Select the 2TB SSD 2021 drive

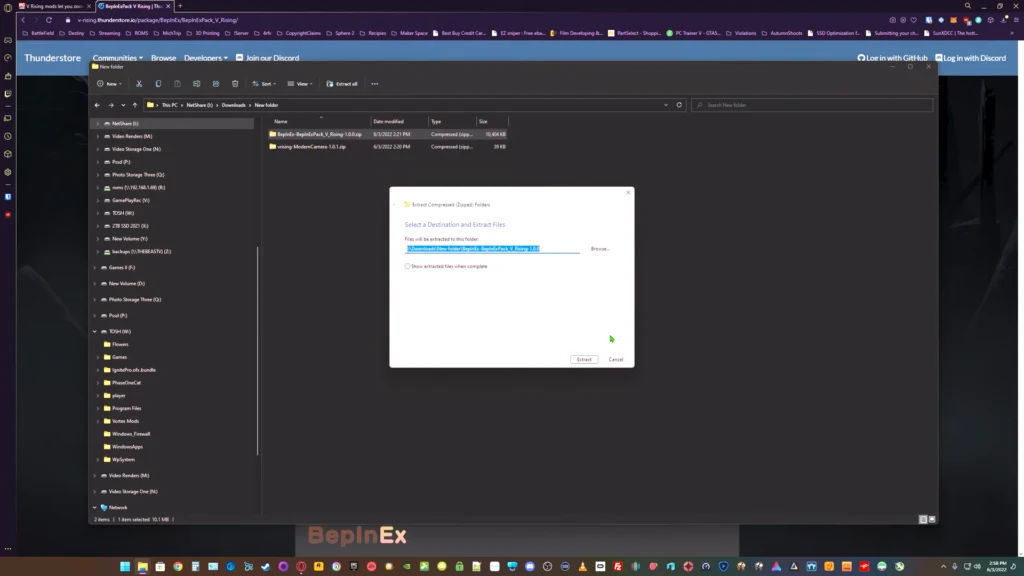(126, 226)
